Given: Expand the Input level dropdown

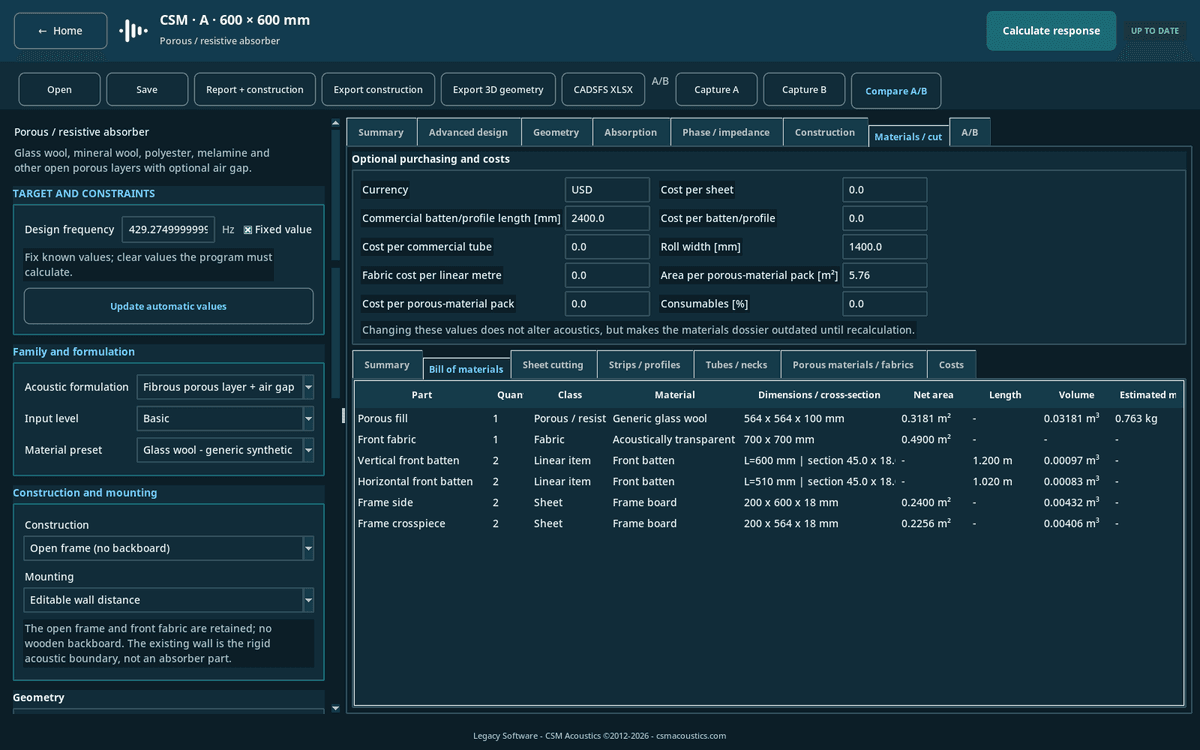Looking at the screenshot, I should pyautogui.click(x=225, y=419).
